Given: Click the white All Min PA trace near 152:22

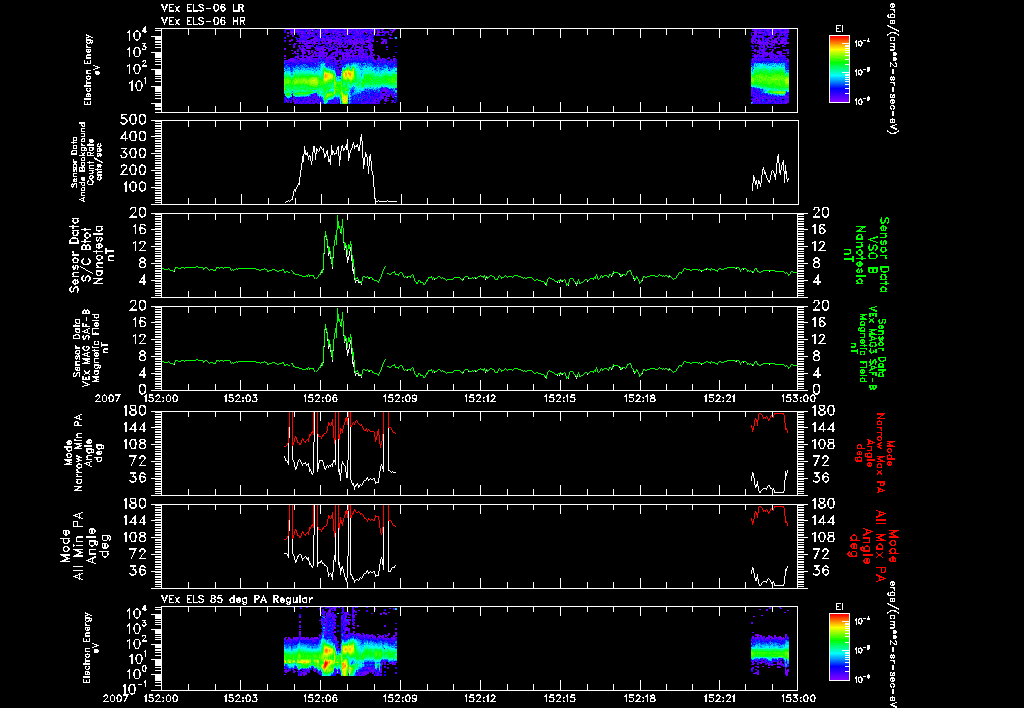Looking at the screenshot, I should (769, 579).
